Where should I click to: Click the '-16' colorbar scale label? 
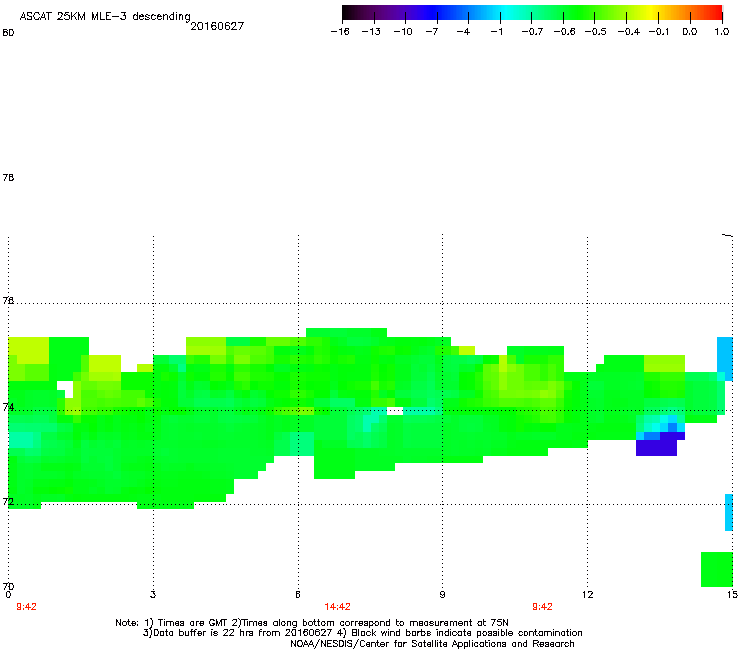pyautogui.click(x=340, y=32)
